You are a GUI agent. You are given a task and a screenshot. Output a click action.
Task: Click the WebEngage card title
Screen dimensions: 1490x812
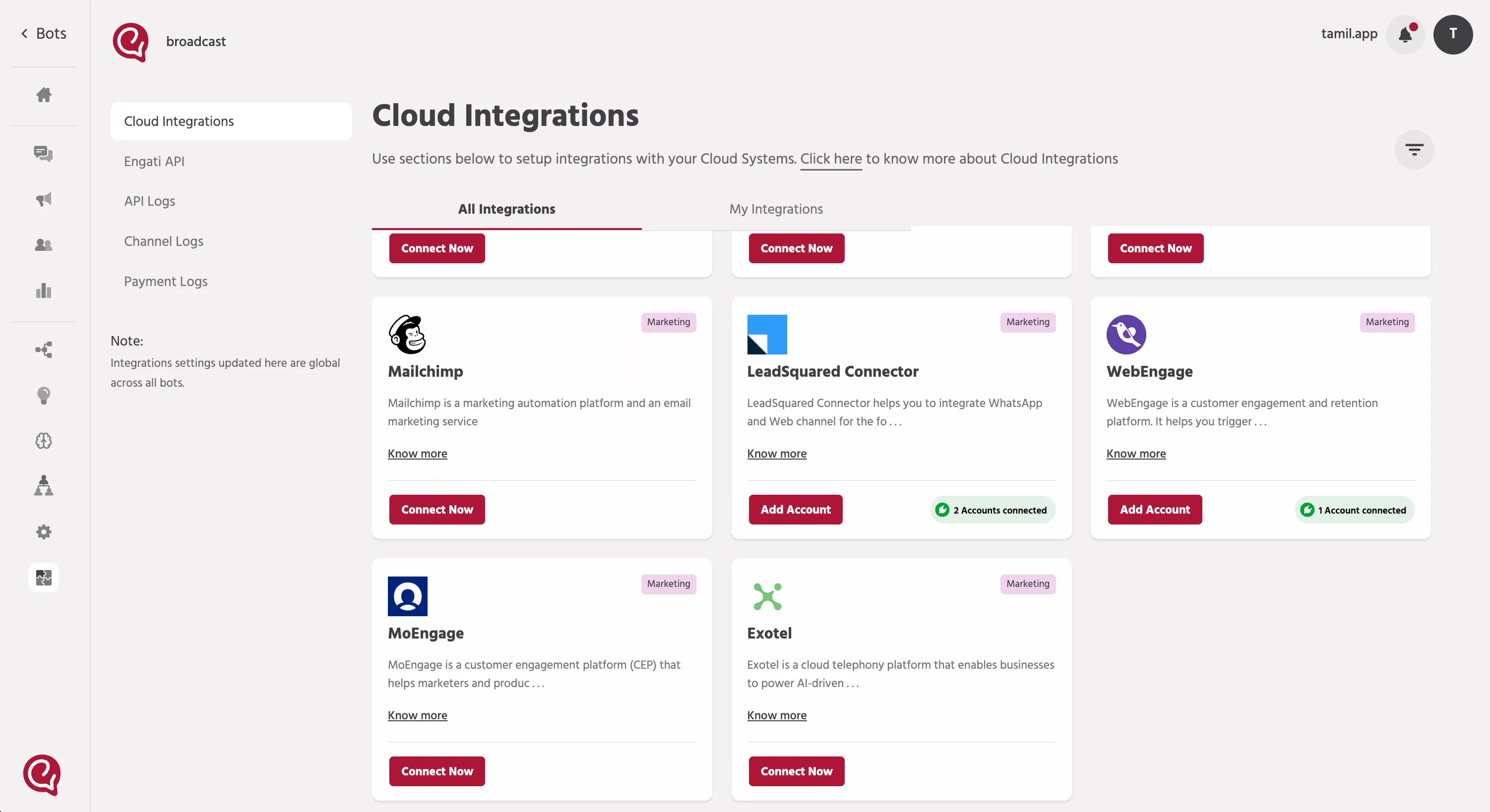tap(1149, 372)
